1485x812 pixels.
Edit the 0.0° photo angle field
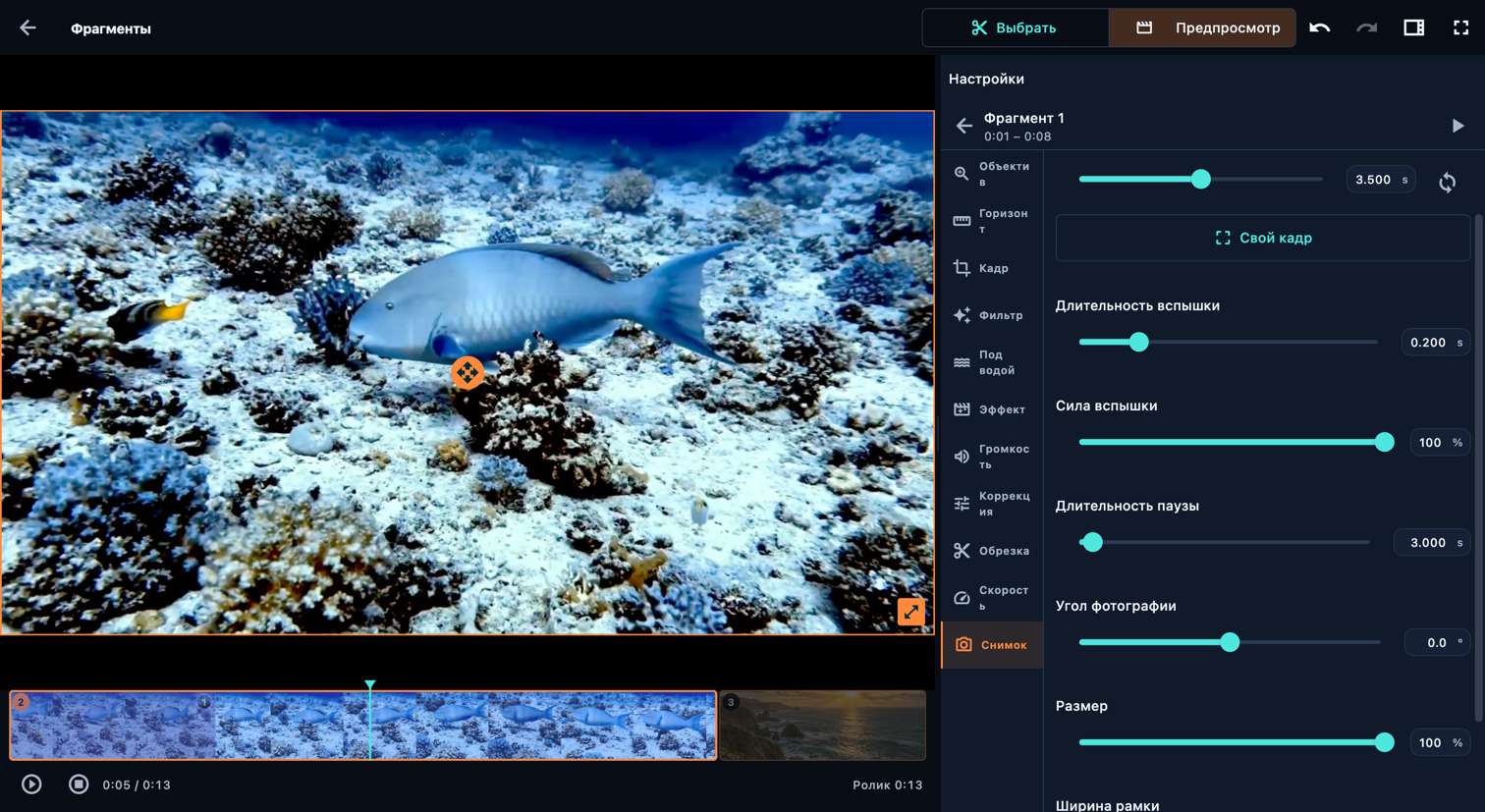(x=1437, y=643)
